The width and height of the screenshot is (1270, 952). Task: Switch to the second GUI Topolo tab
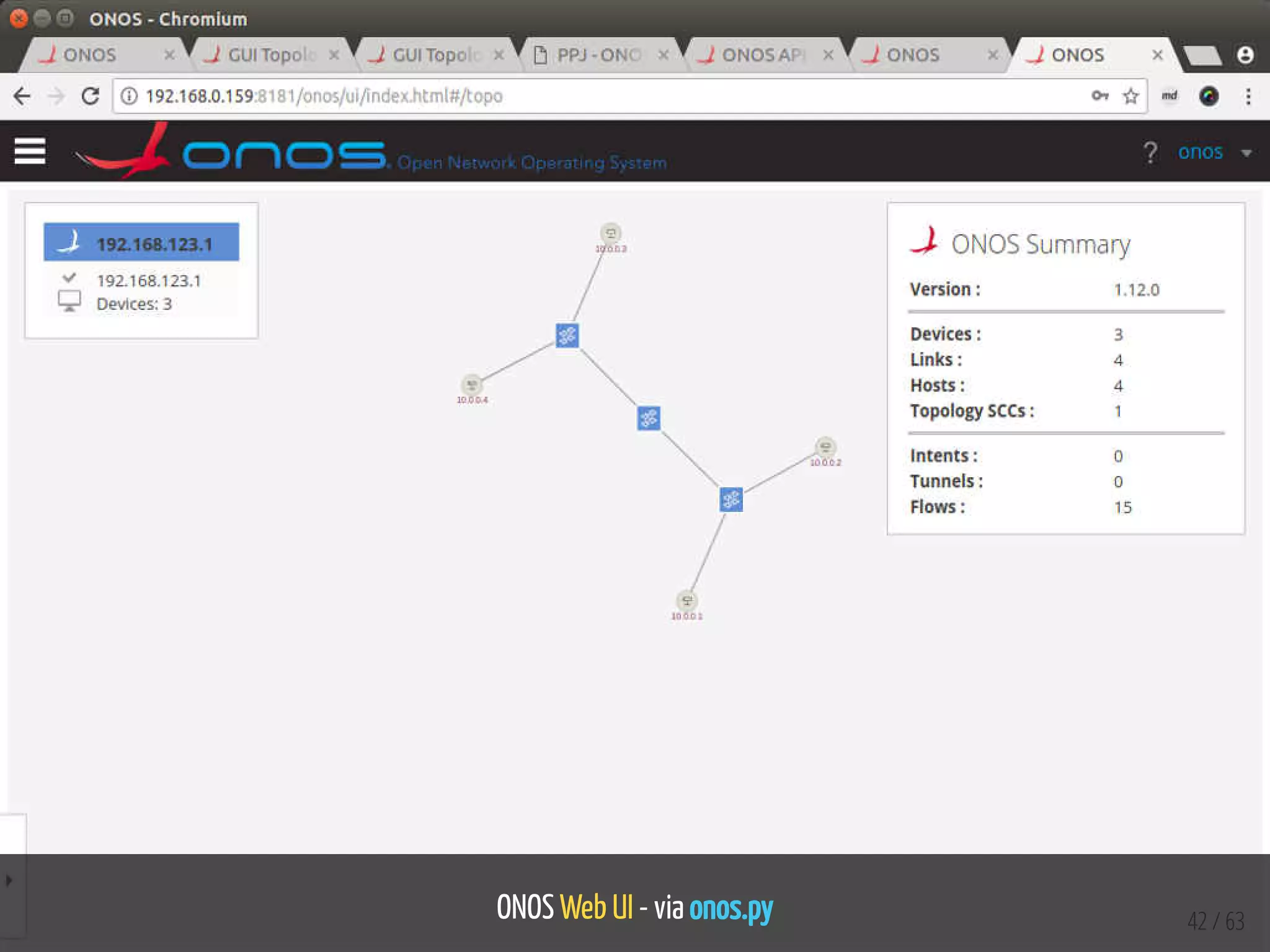[437, 55]
